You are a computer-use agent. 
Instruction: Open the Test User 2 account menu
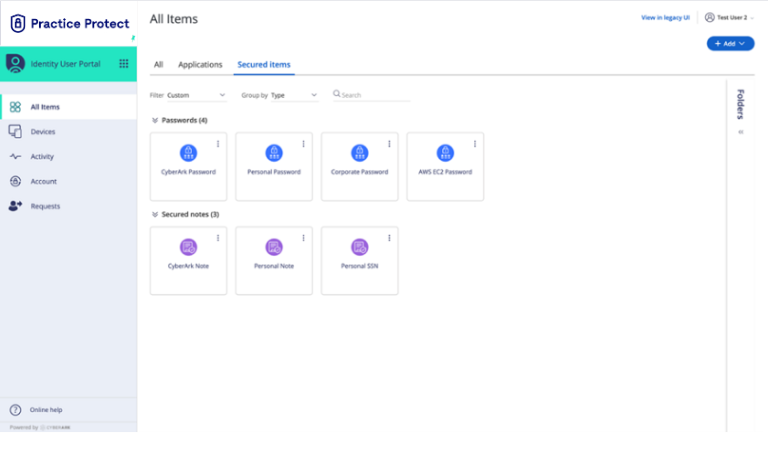tap(729, 17)
